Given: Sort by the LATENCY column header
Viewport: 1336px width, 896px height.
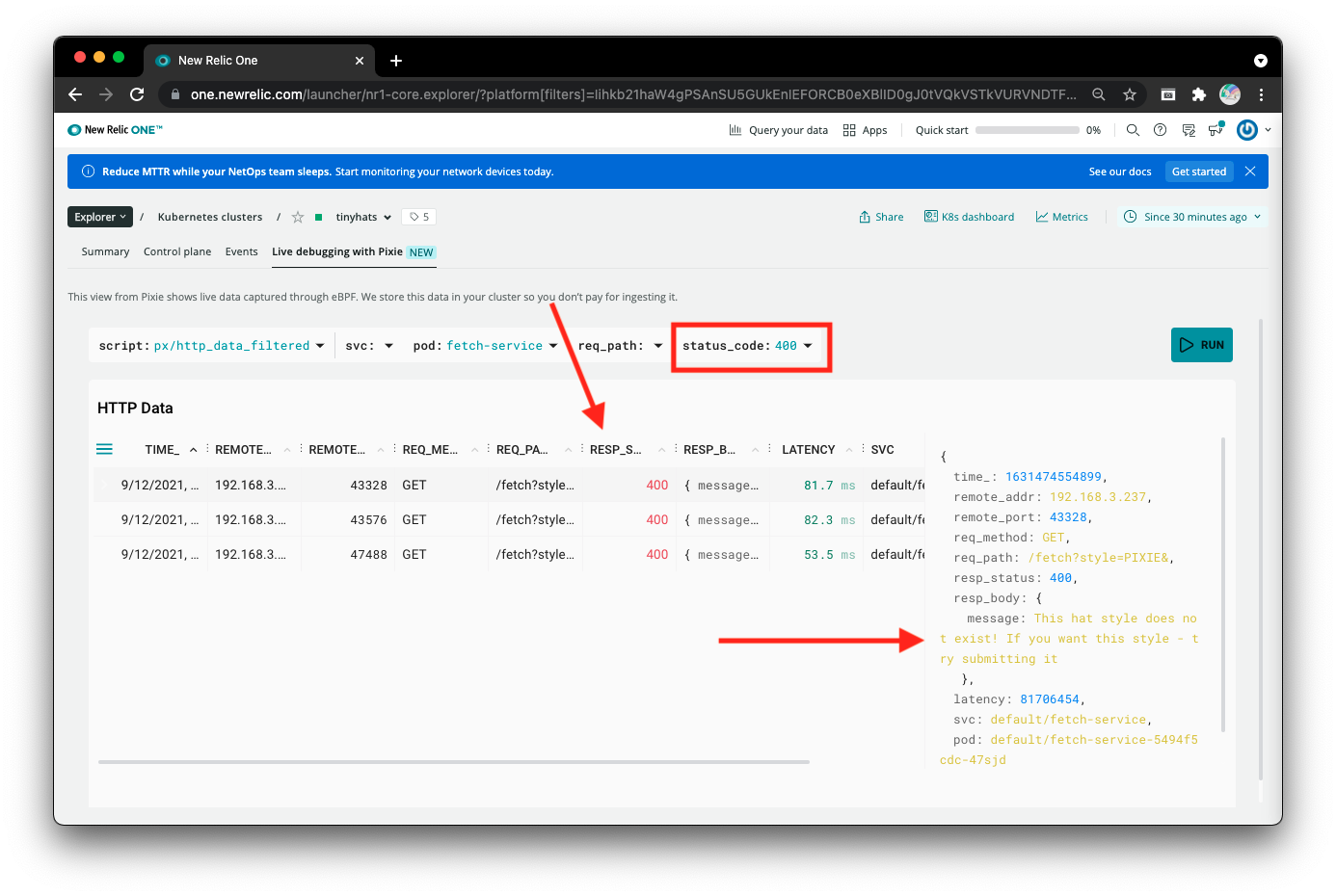Looking at the screenshot, I should pos(808,450).
